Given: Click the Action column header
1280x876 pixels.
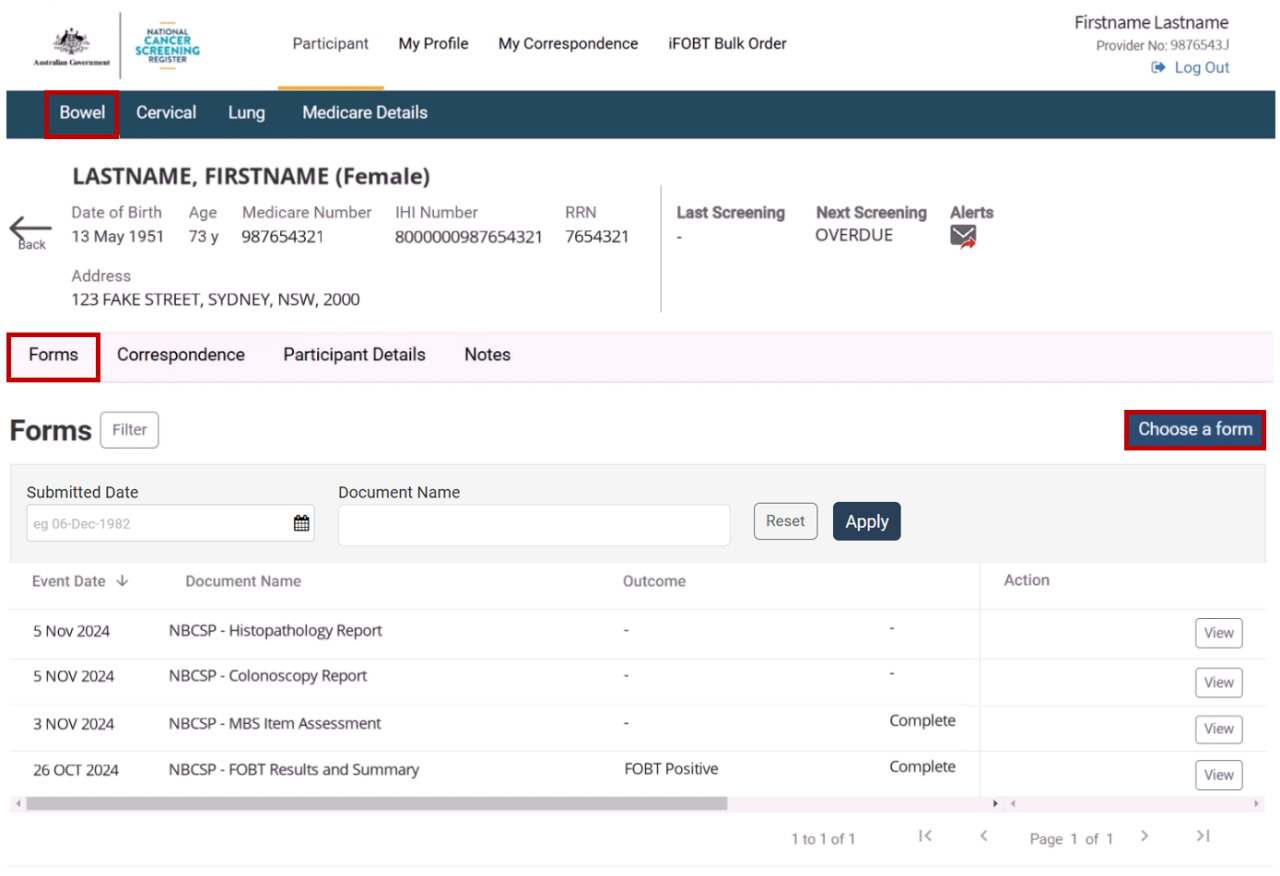Looking at the screenshot, I should [x=1027, y=580].
